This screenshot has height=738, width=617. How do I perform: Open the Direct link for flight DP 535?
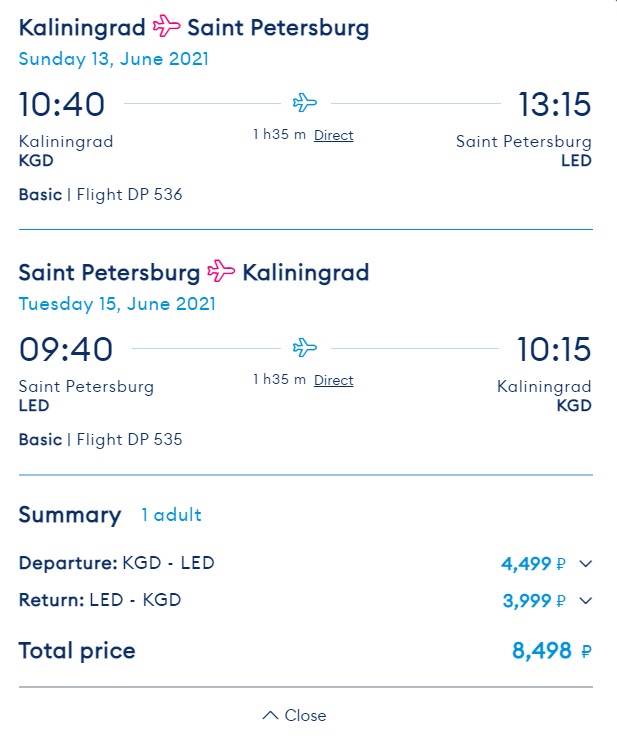coord(334,380)
